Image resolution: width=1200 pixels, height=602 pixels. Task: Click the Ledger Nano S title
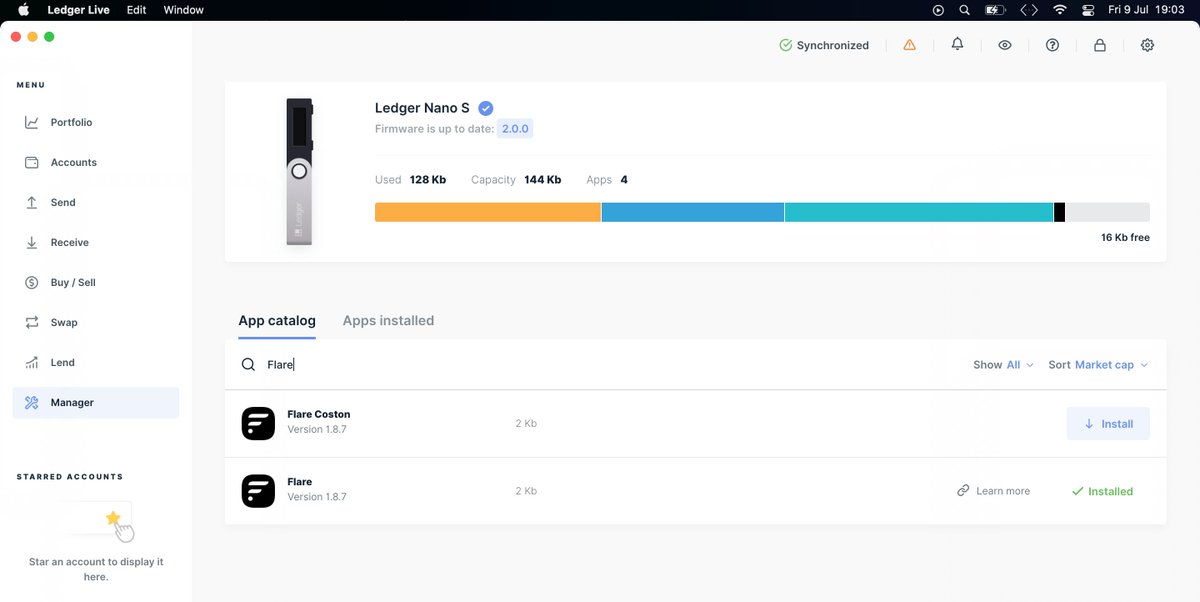(x=422, y=108)
